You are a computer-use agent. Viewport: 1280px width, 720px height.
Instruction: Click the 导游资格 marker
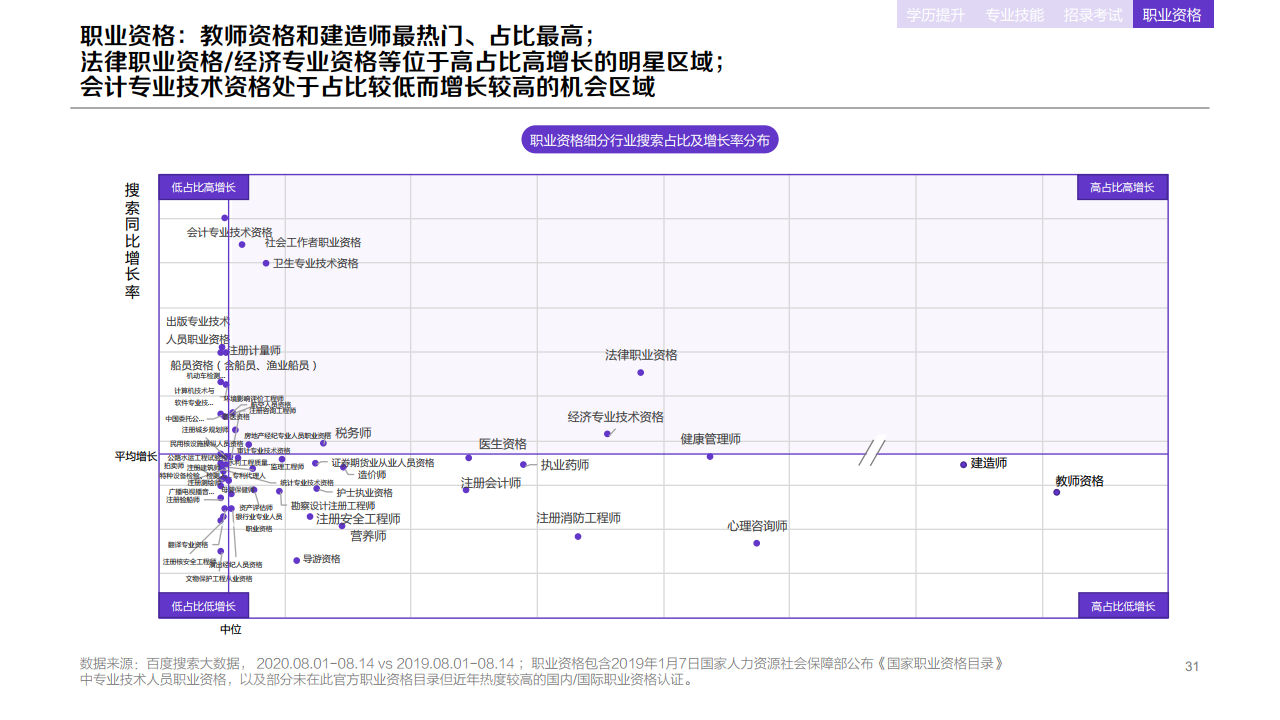coord(296,560)
